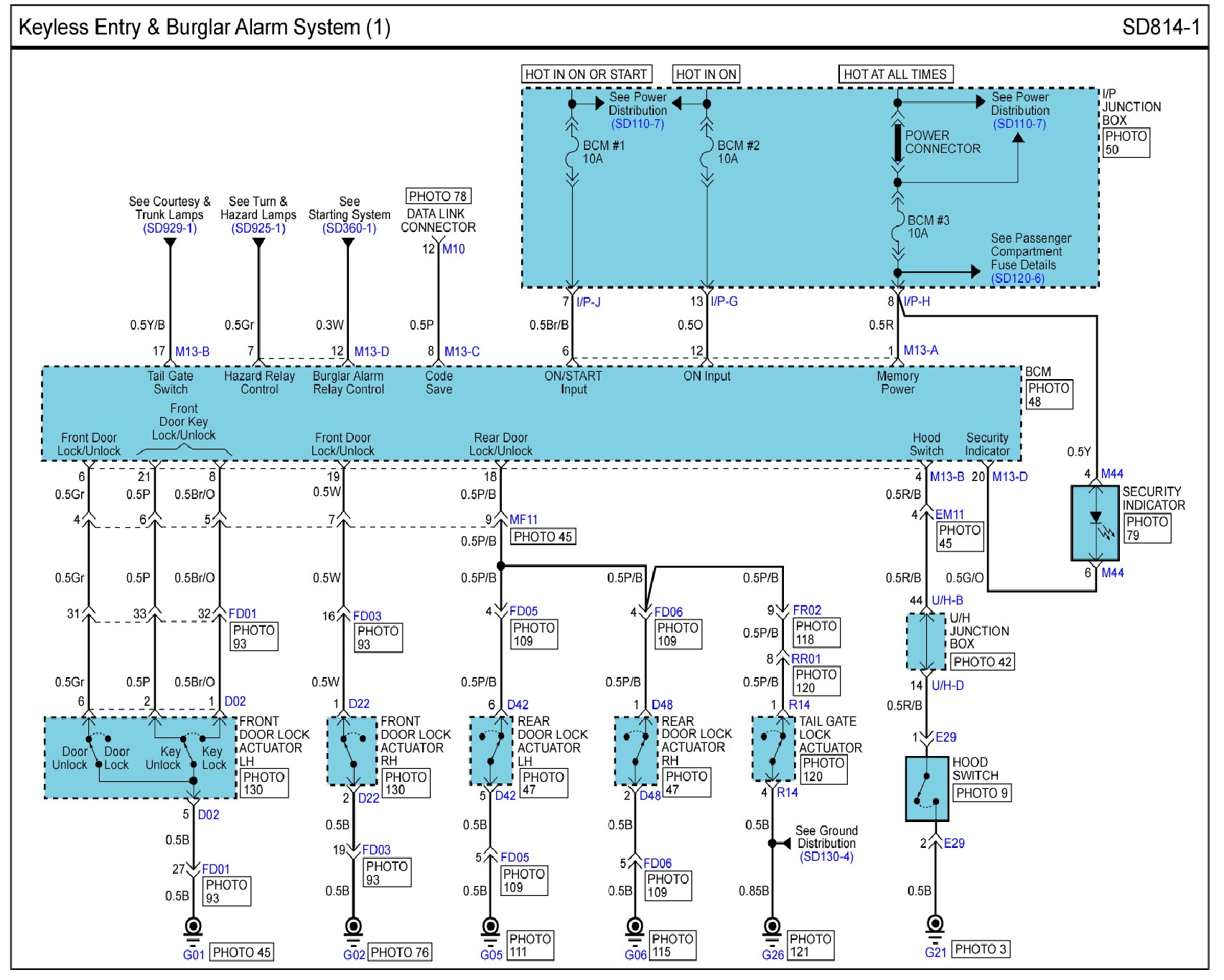Click the G26 ground symbol

772,929
